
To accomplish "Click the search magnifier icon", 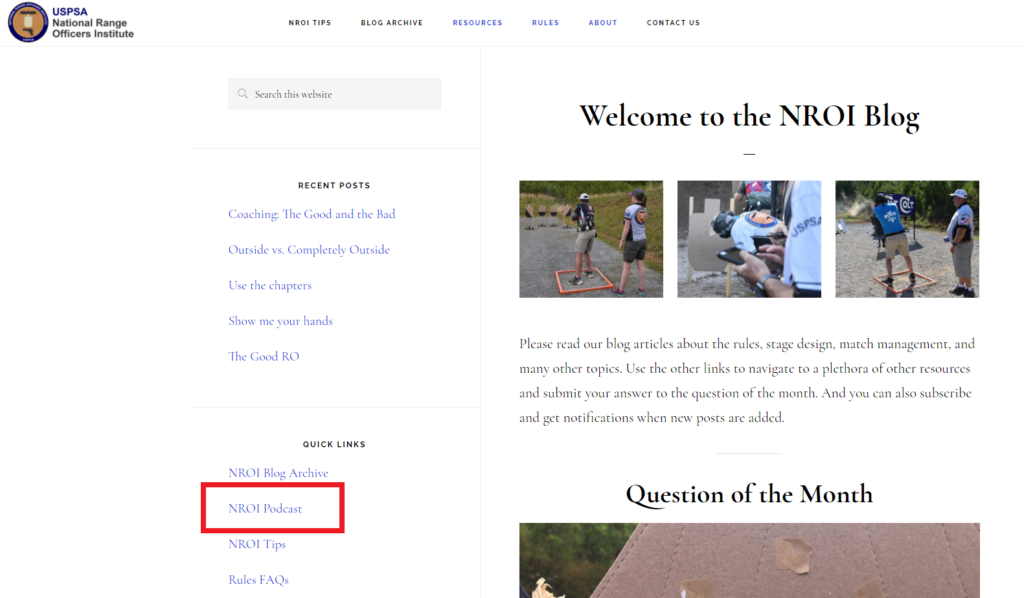I will [x=242, y=94].
